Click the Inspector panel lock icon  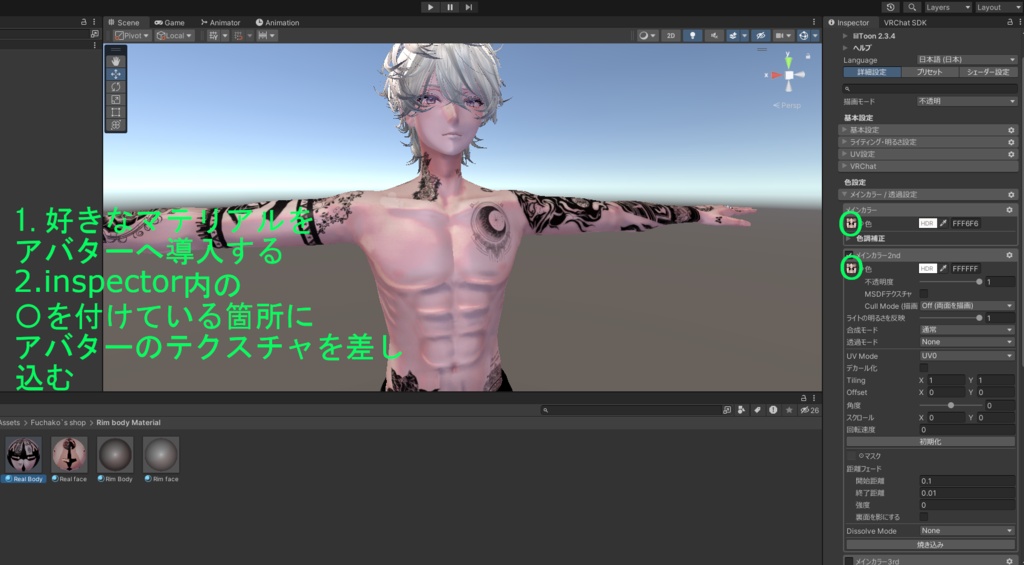pyautogui.click(x=1010, y=22)
